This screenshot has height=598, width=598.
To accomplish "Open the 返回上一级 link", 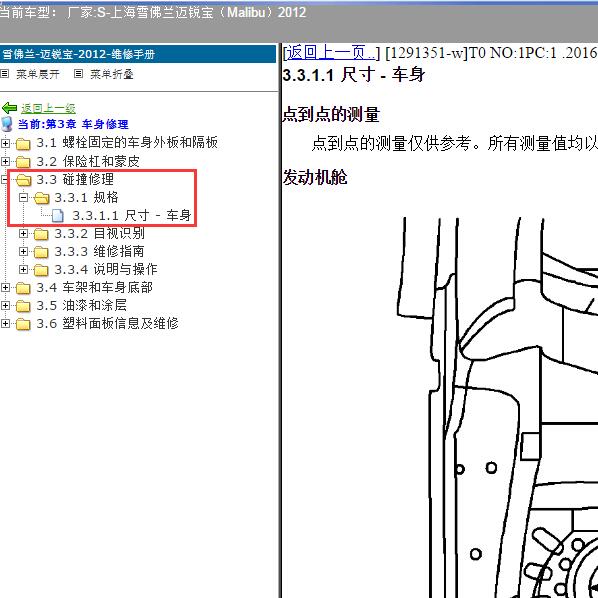I will 48,108.
